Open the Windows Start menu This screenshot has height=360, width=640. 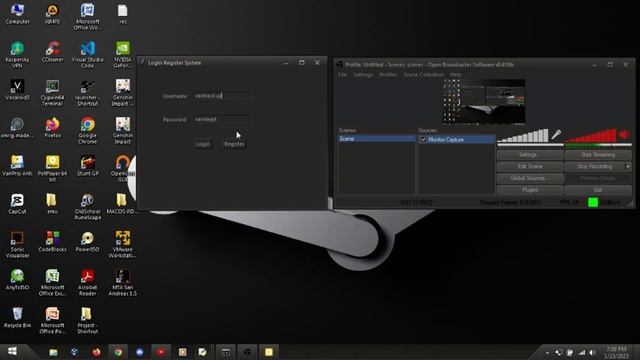[x=13, y=352]
